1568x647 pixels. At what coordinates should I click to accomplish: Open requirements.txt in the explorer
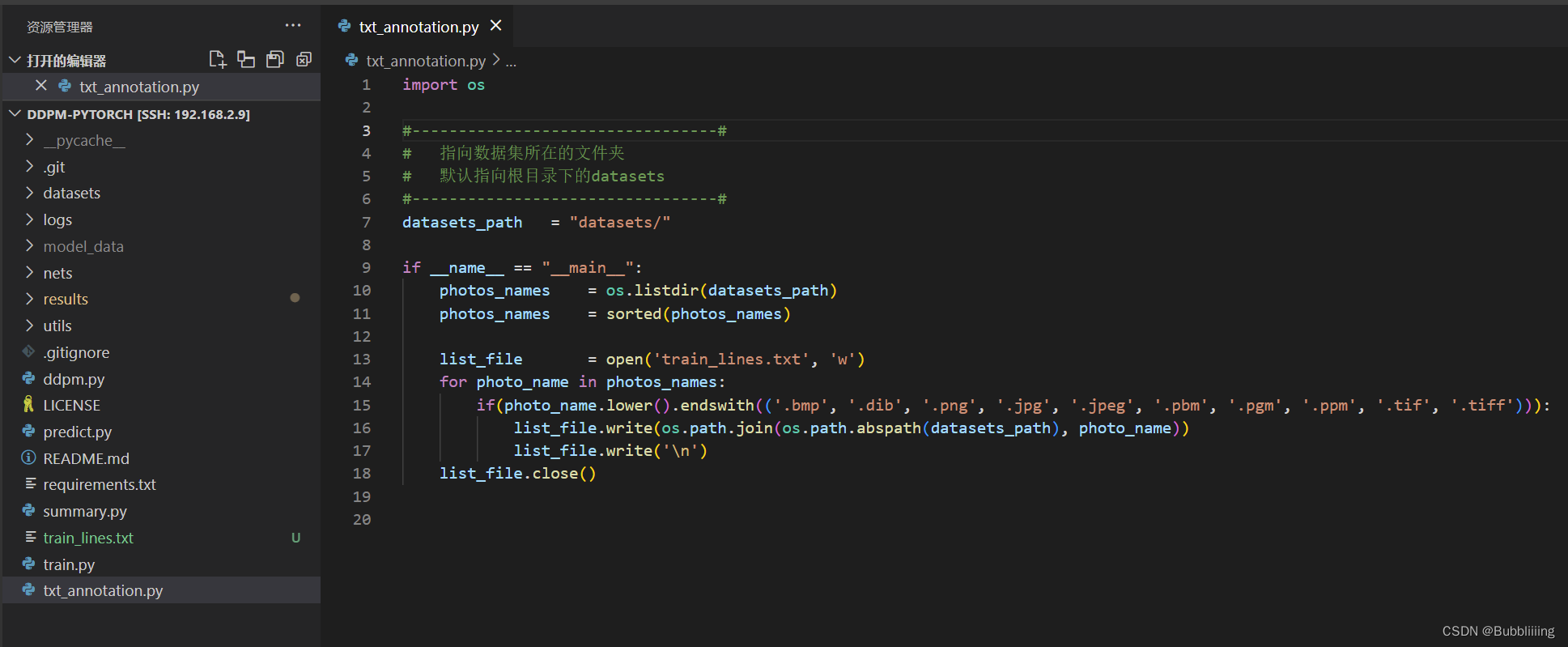pos(162,484)
